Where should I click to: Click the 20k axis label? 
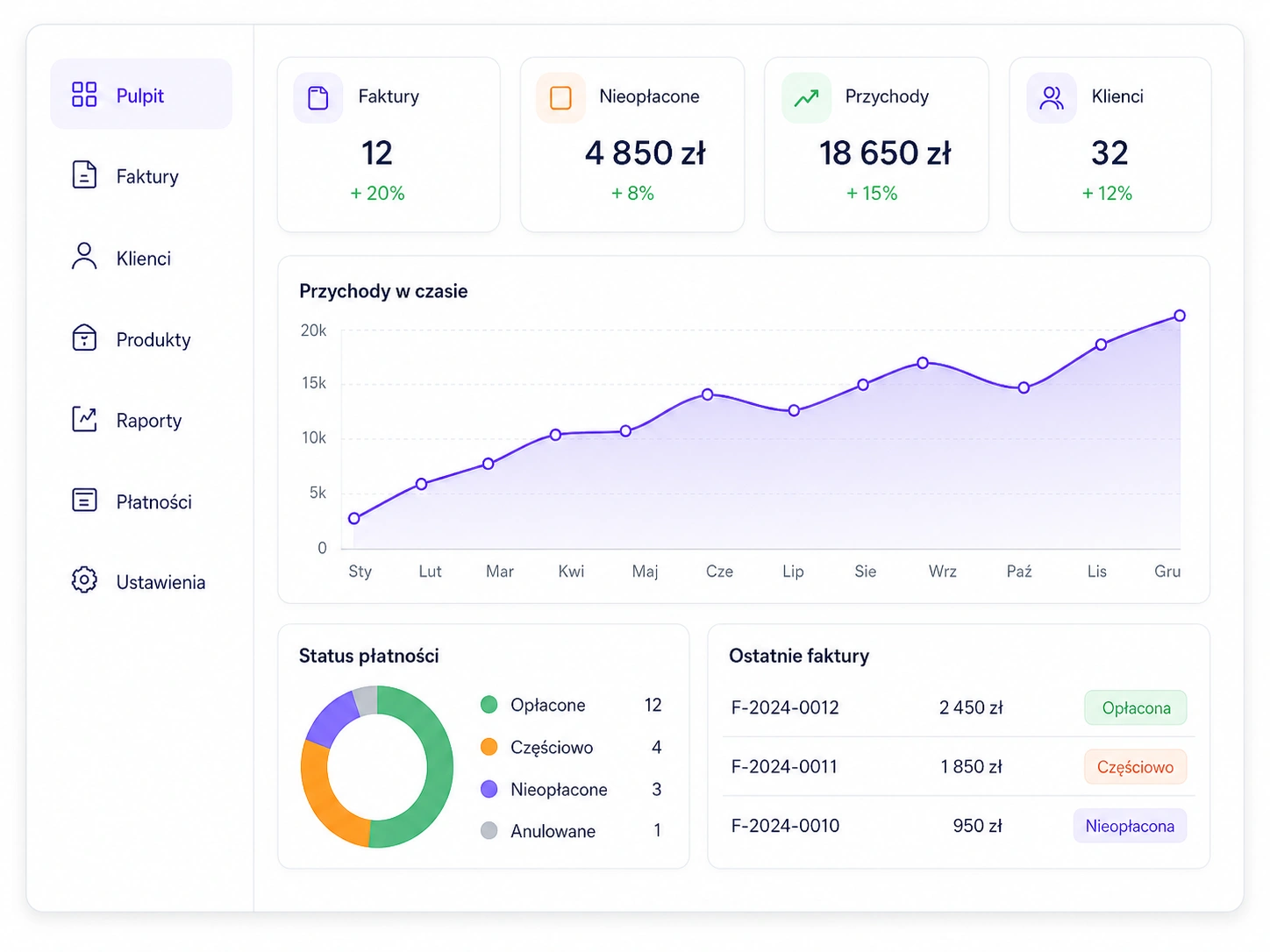pyautogui.click(x=313, y=330)
